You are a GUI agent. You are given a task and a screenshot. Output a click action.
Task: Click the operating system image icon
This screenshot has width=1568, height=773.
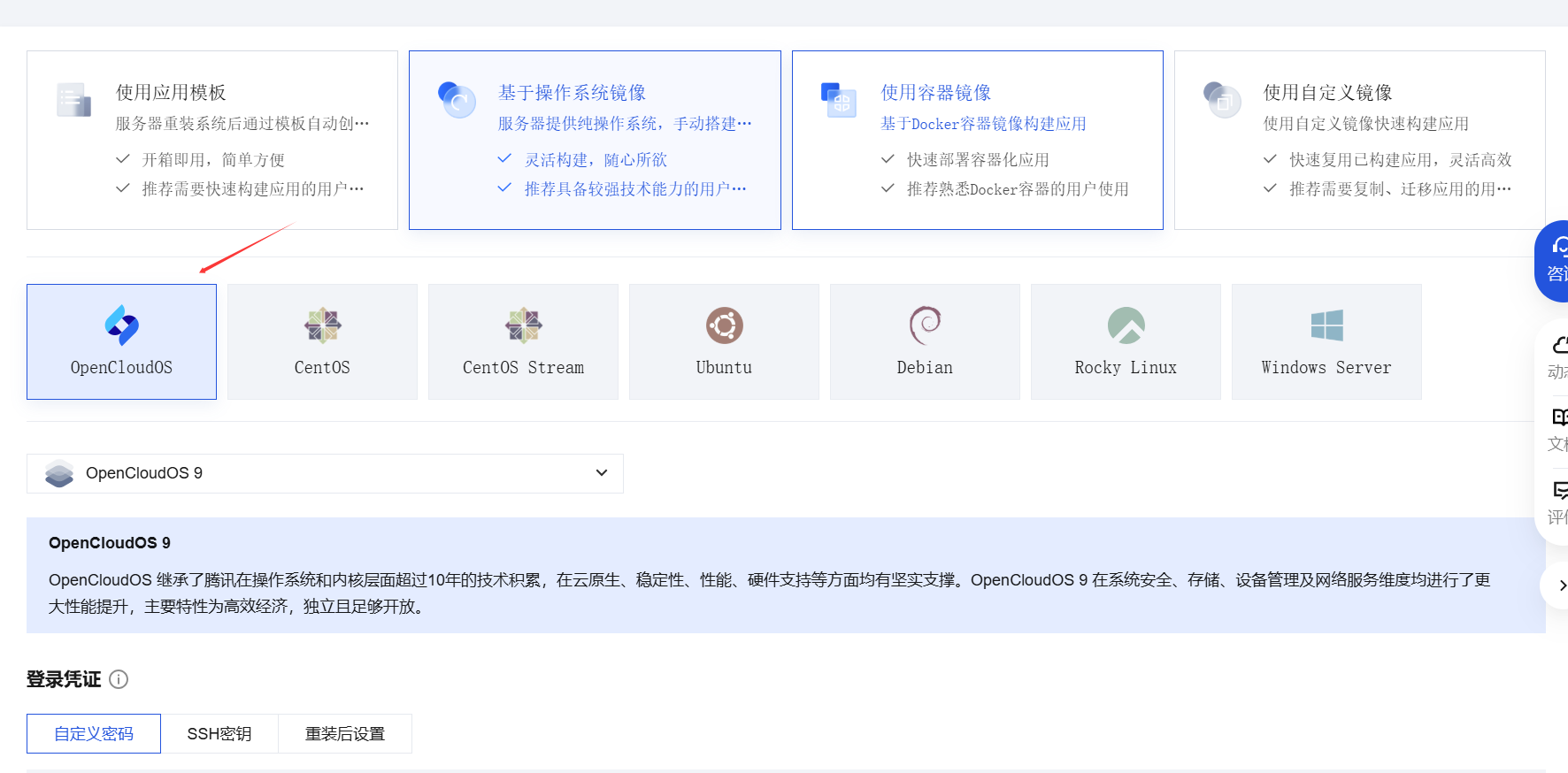click(457, 100)
